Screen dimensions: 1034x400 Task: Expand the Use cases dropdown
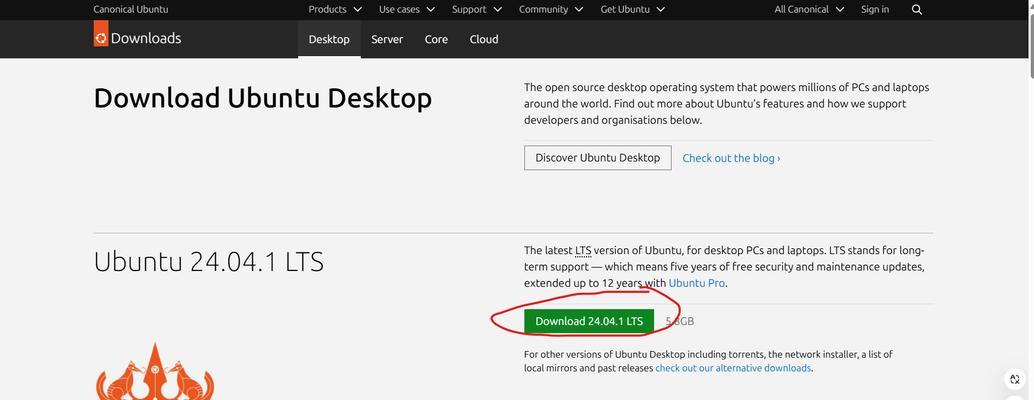point(407,9)
